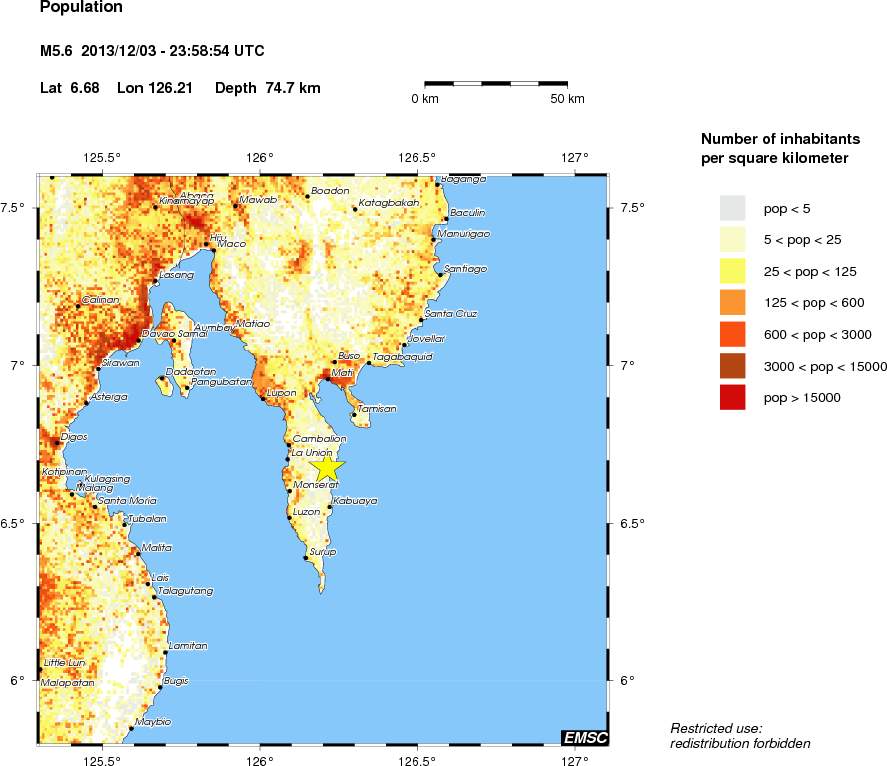Click the 'Tamisan' town label
The height and width of the screenshot is (766, 887).
[377, 408]
